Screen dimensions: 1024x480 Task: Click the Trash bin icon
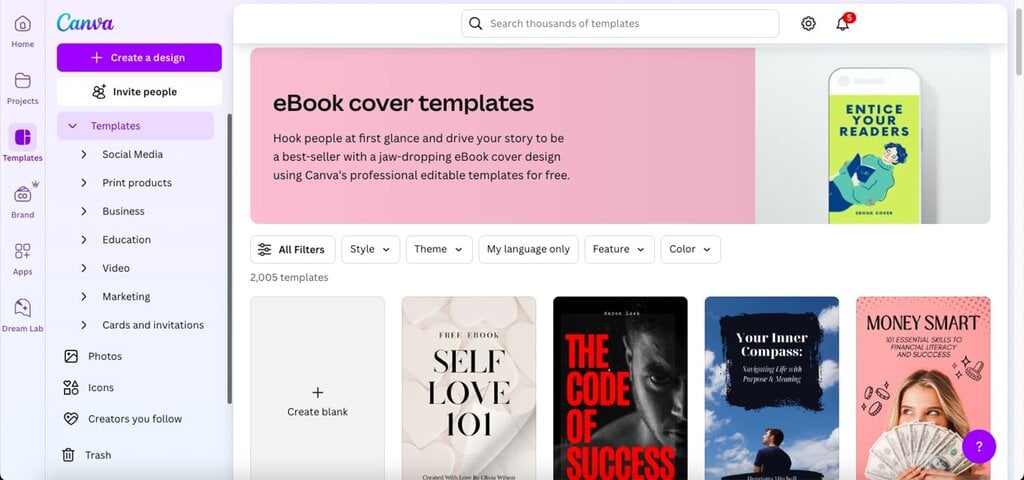(68, 455)
